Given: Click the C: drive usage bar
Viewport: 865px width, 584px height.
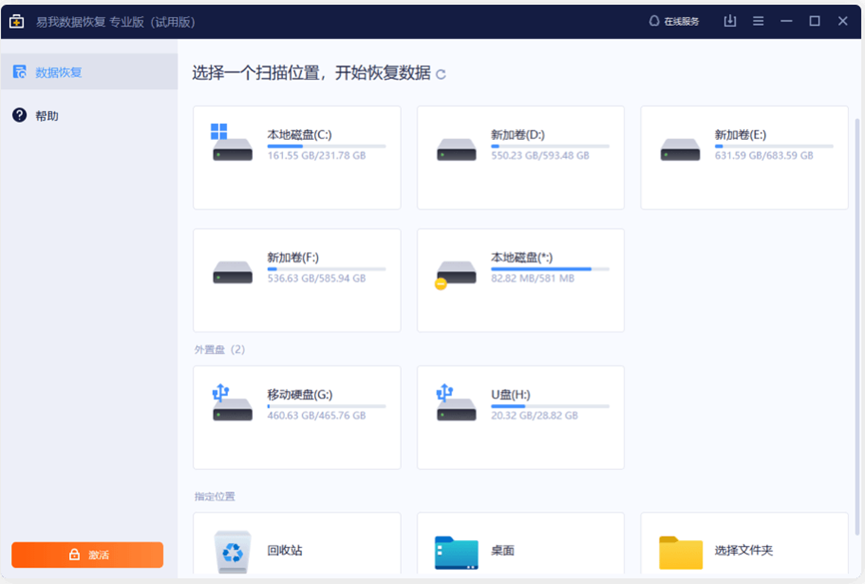Looking at the screenshot, I should click(326, 146).
